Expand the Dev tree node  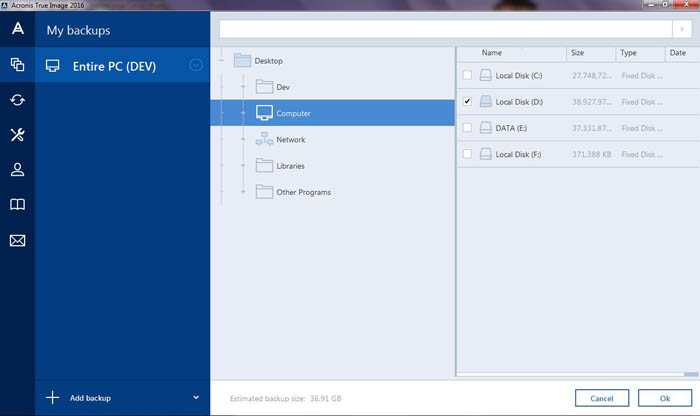(x=243, y=87)
